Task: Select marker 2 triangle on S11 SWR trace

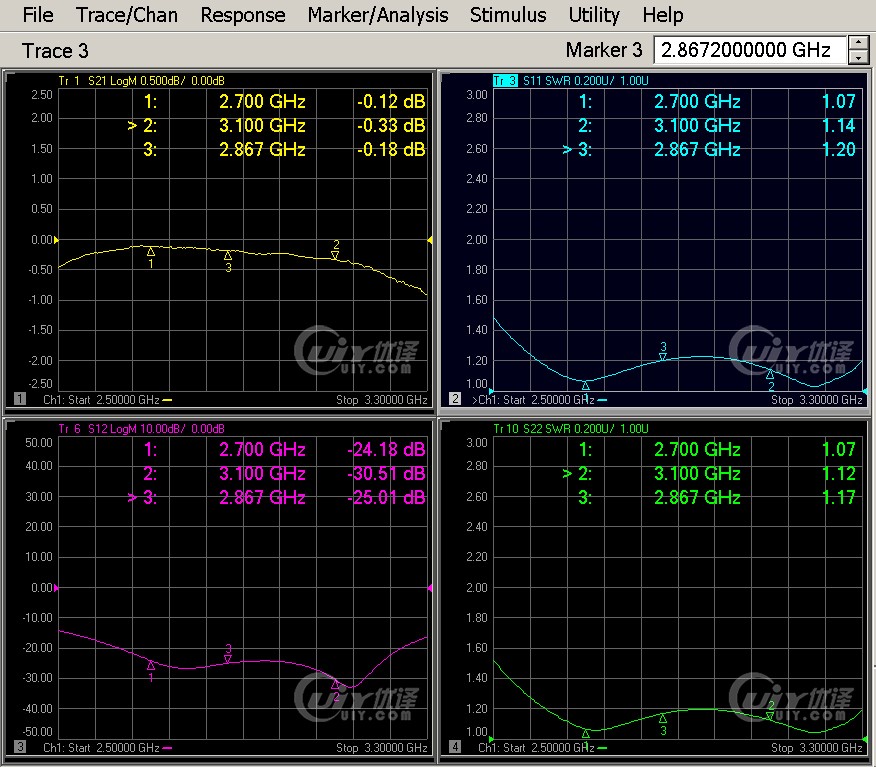Action: (770, 374)
